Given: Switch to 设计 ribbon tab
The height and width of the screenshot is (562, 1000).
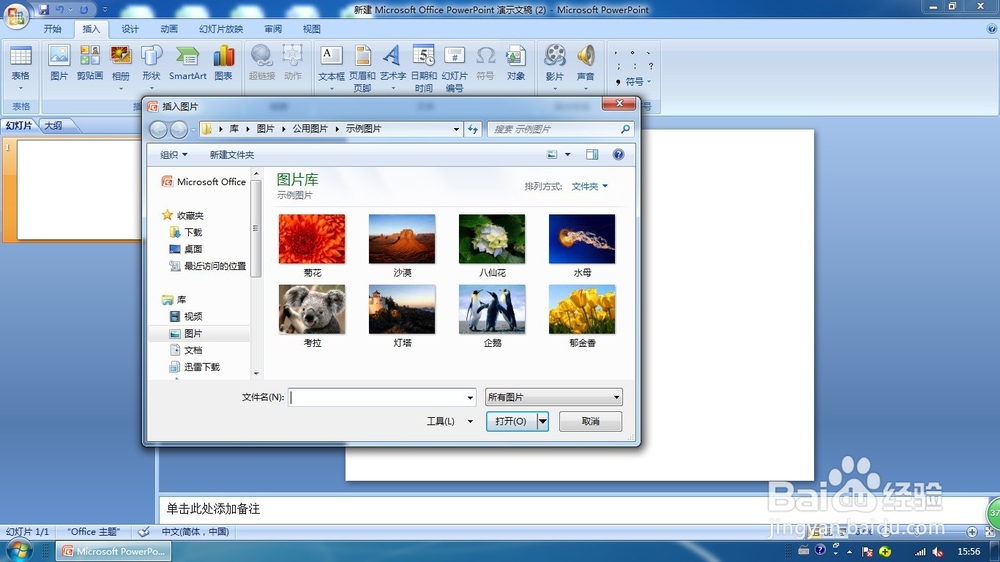Looking at the screenshot, I should click(x=130, y=29).
